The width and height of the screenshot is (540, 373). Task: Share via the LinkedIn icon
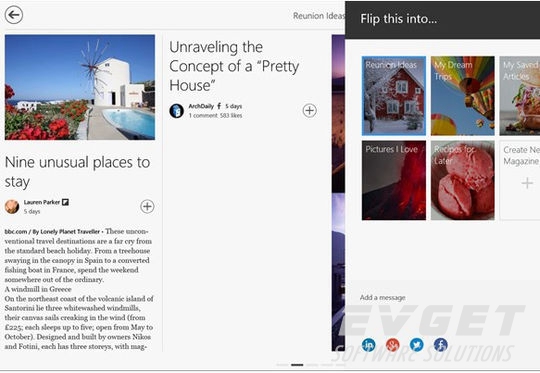(x=368, y=344)
